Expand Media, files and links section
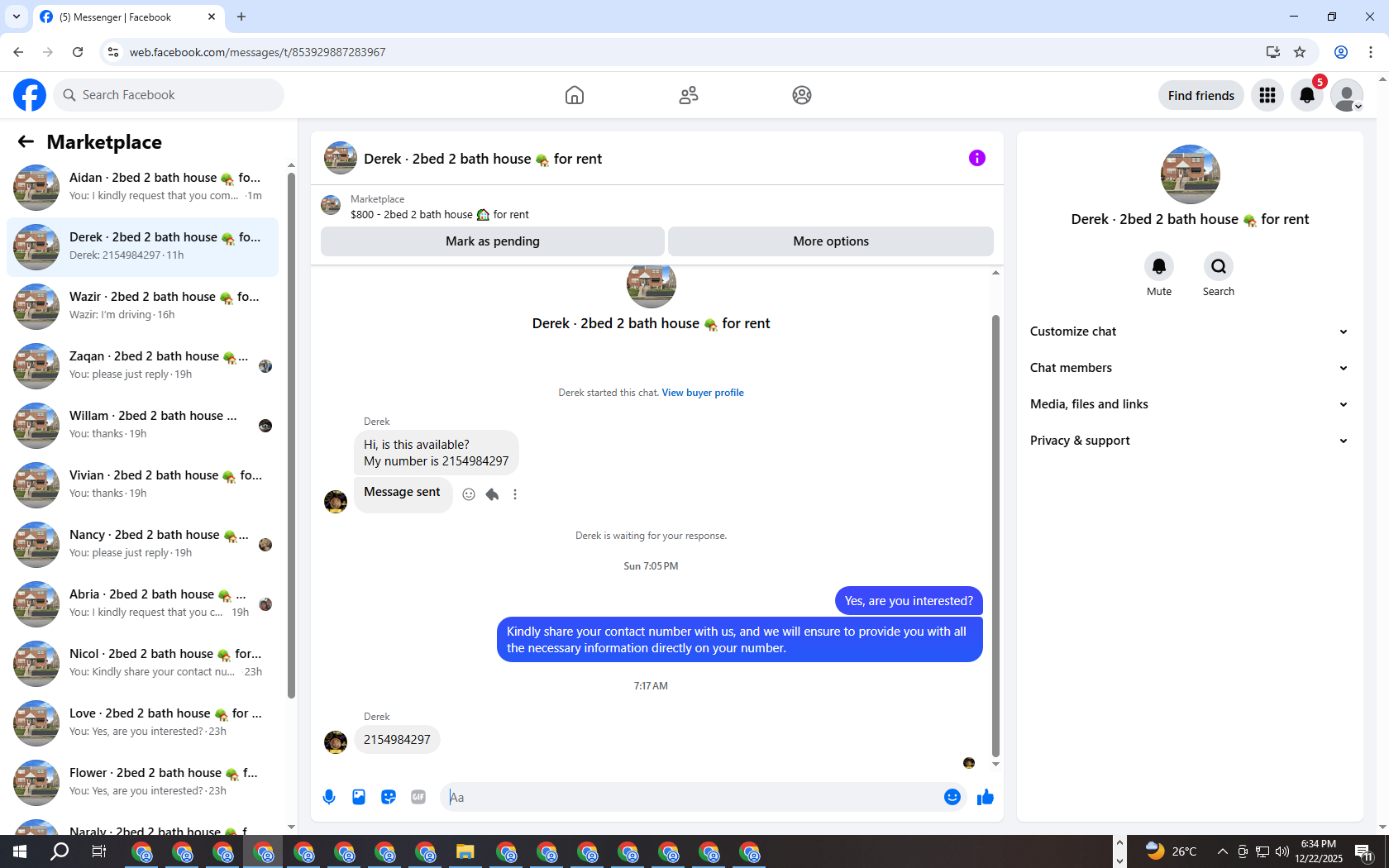The height and width of the screenshot is (868, 1389). pyautogui.click(x=1190, y=404)
